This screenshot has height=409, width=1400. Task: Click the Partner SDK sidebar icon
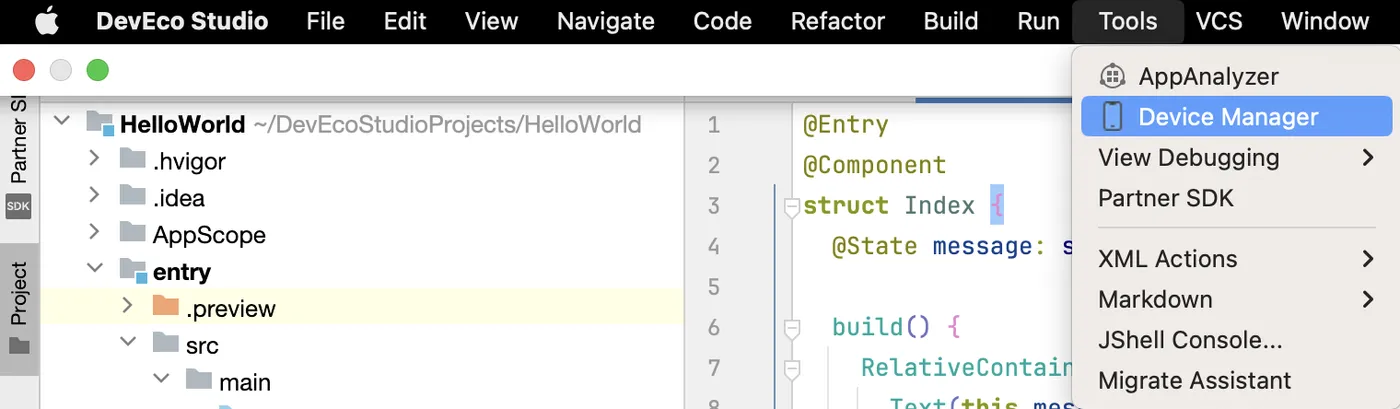[x=19, y=207]
